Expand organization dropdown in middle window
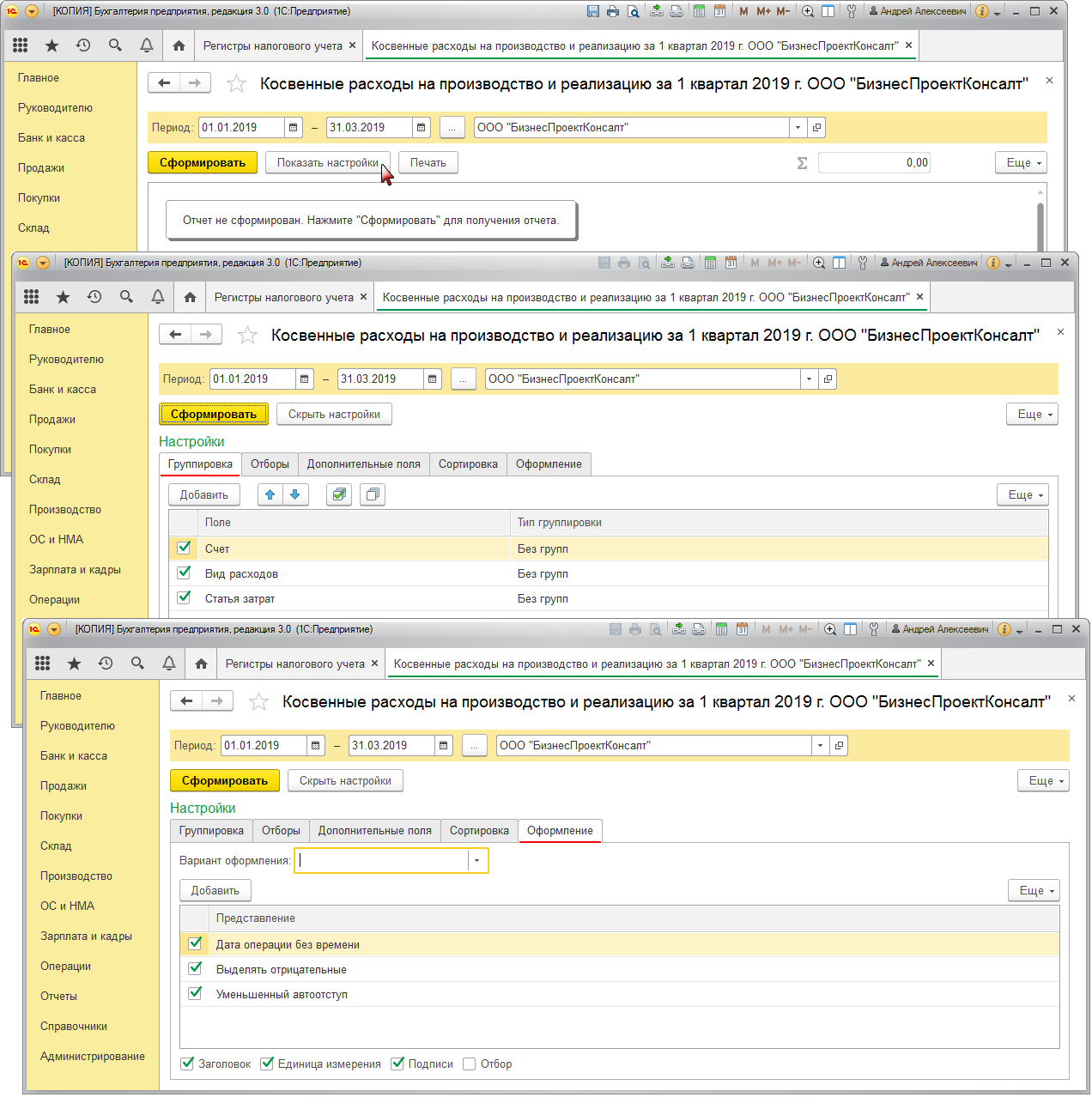This screenshot has height=1097, width=1092. pos(810,379)
